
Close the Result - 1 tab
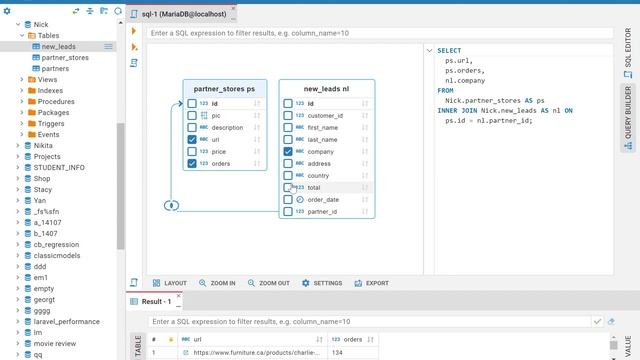coord(178,296)
